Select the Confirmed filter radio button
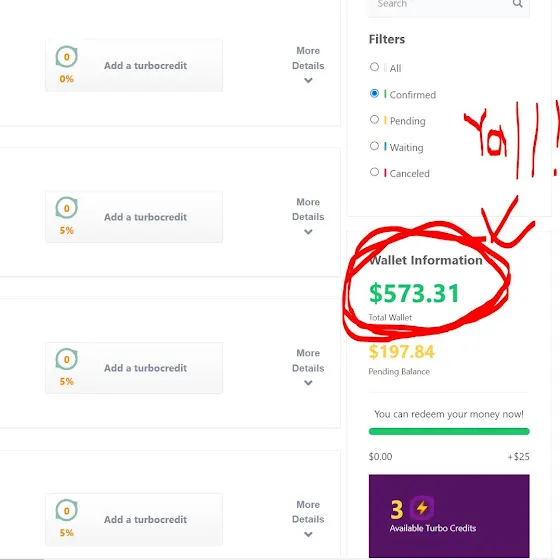The image size is (560, 560). pyautogui.click(x=374, y=93)
